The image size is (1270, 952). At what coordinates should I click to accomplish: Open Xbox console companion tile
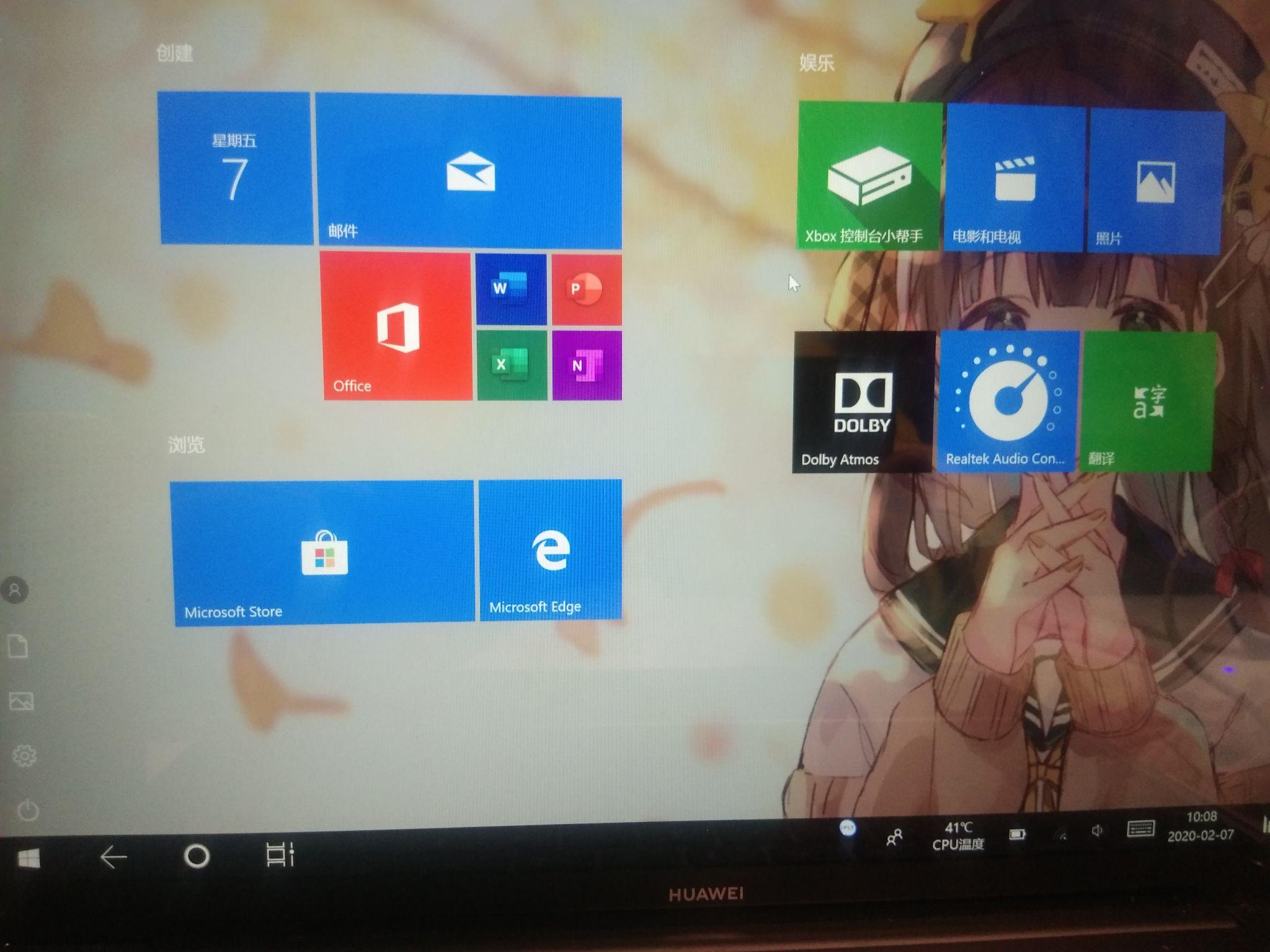[869, 175]
